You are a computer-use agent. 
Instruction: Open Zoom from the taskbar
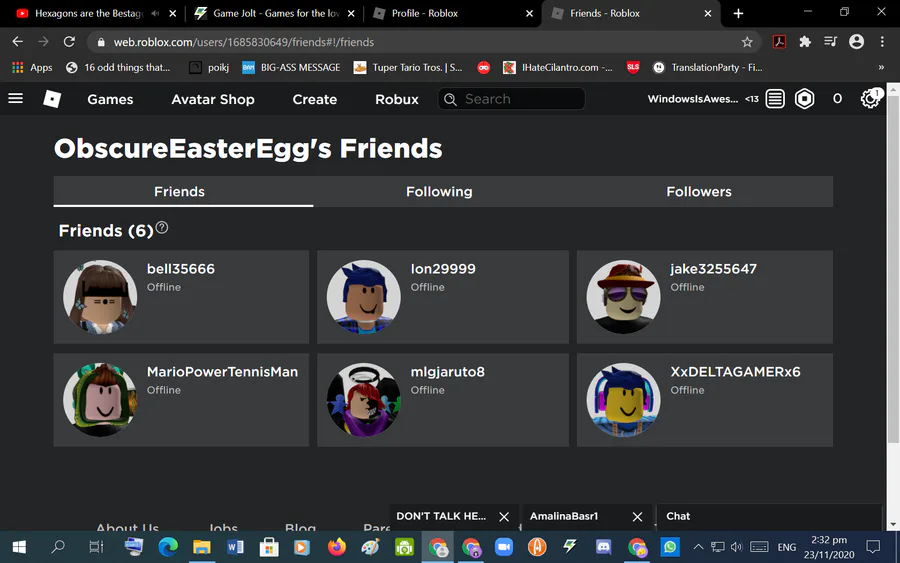click(x=504, y=547)
